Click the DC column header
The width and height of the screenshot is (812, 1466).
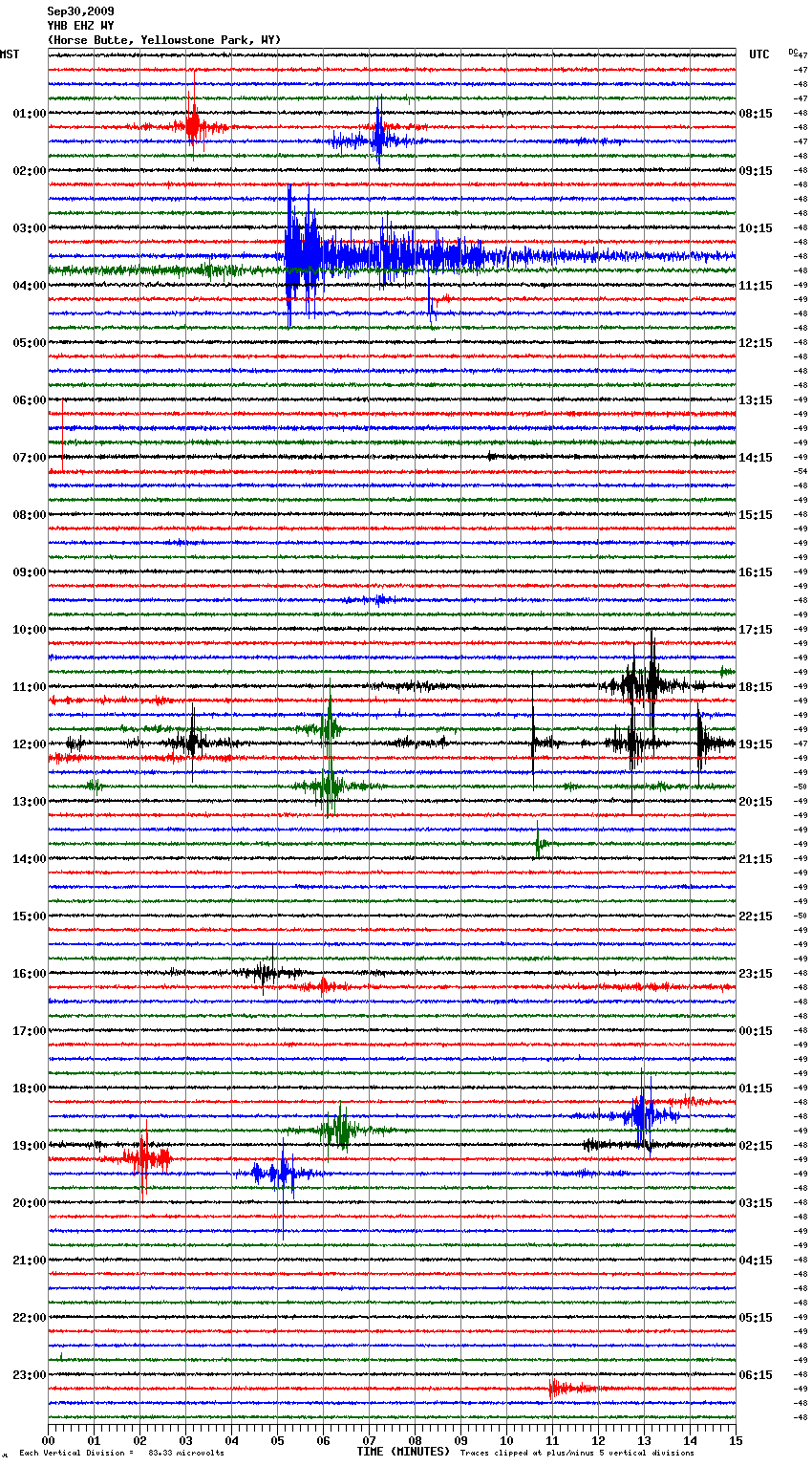tap(793, 52)
